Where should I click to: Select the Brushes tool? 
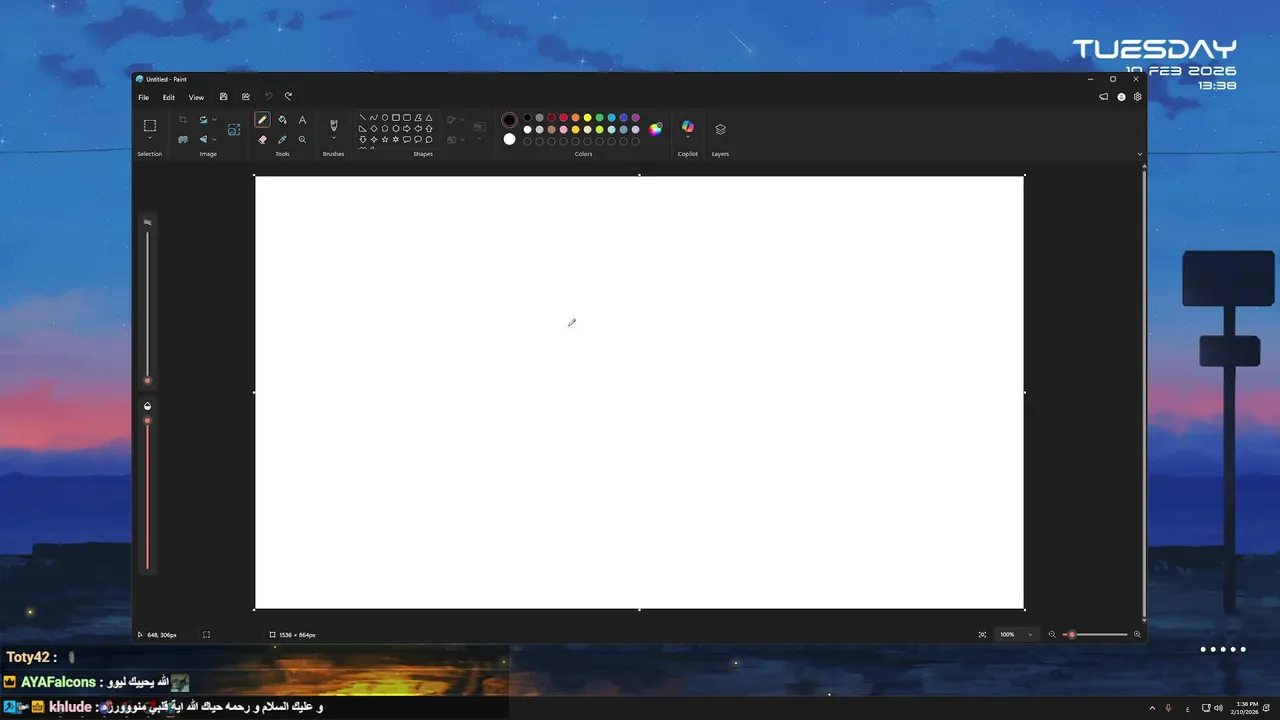pos(333,125)
